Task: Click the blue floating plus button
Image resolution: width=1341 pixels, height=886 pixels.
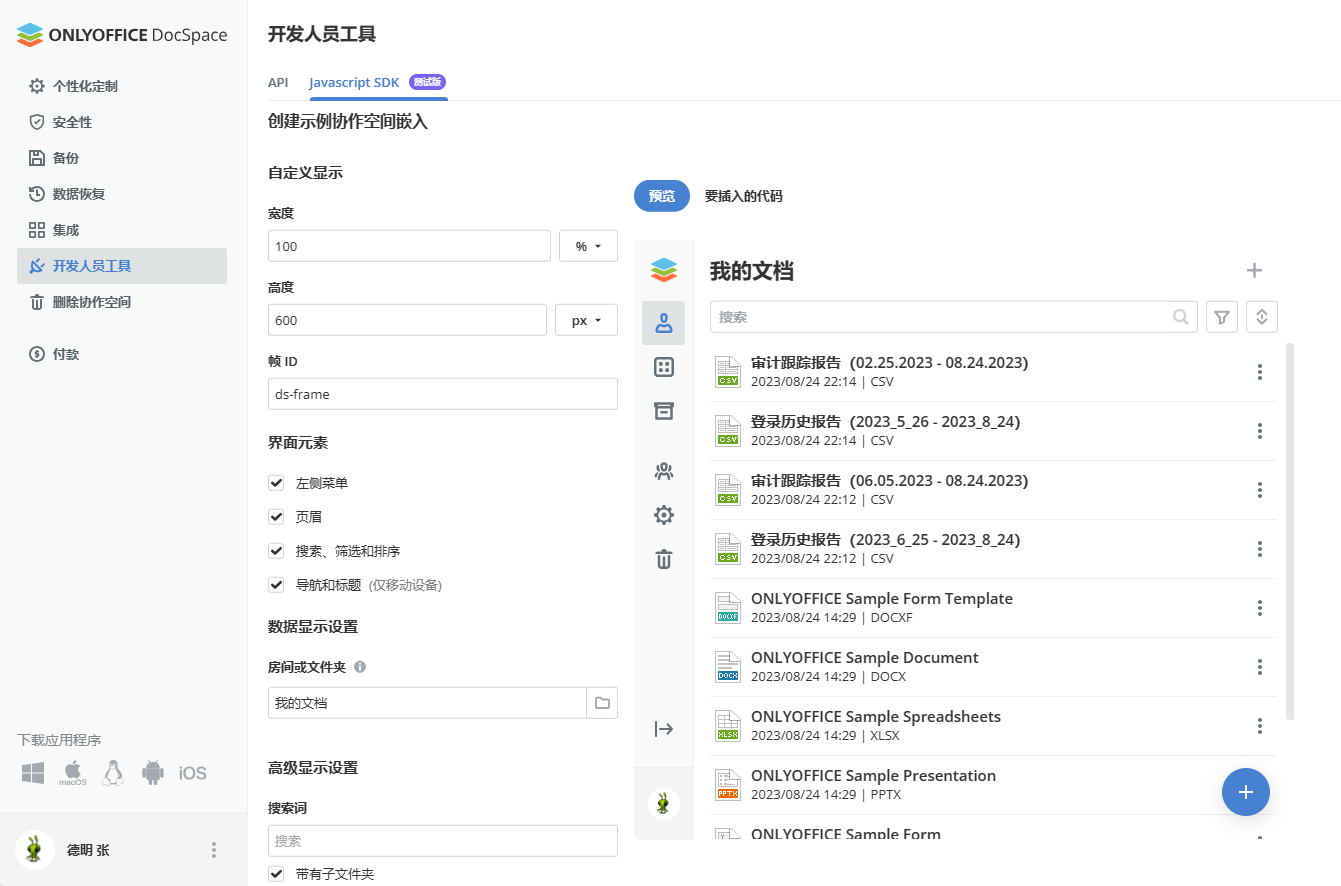Action: click(x=1246, y=792)
